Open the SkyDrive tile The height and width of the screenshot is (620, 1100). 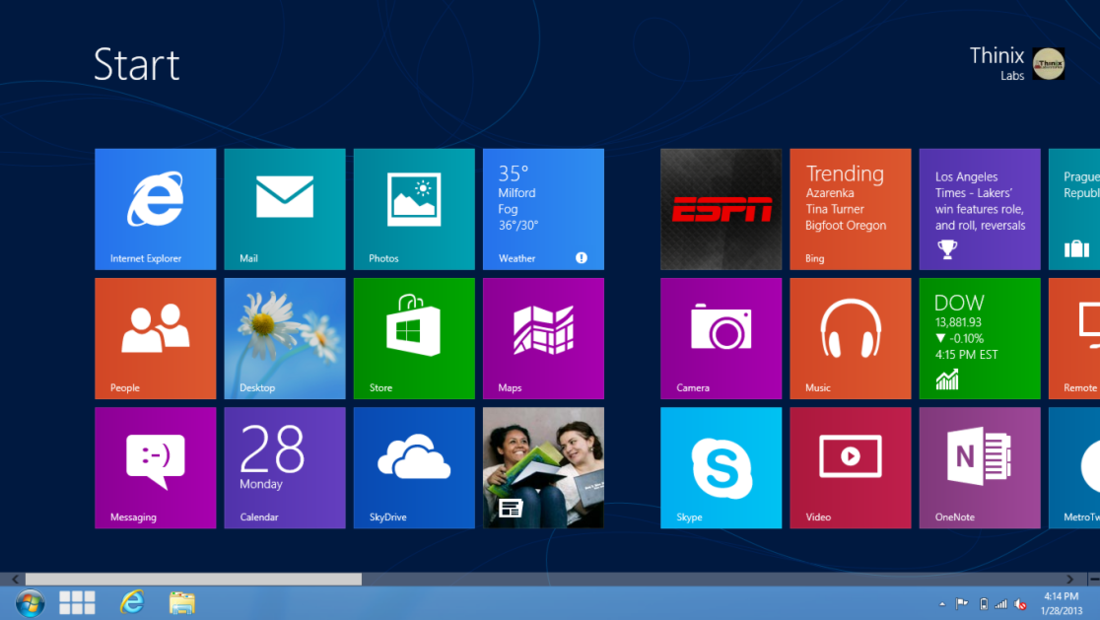point(414,468)
